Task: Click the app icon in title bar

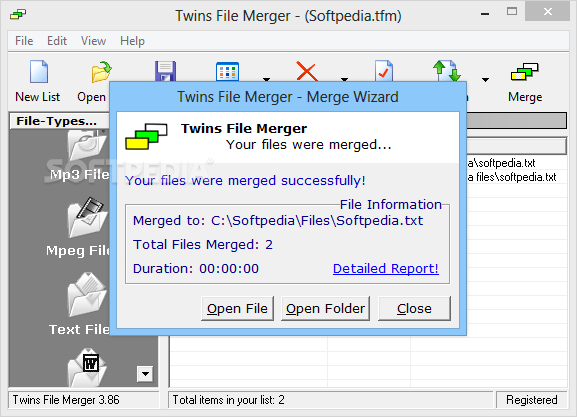Action: click(x=18, y=15)
